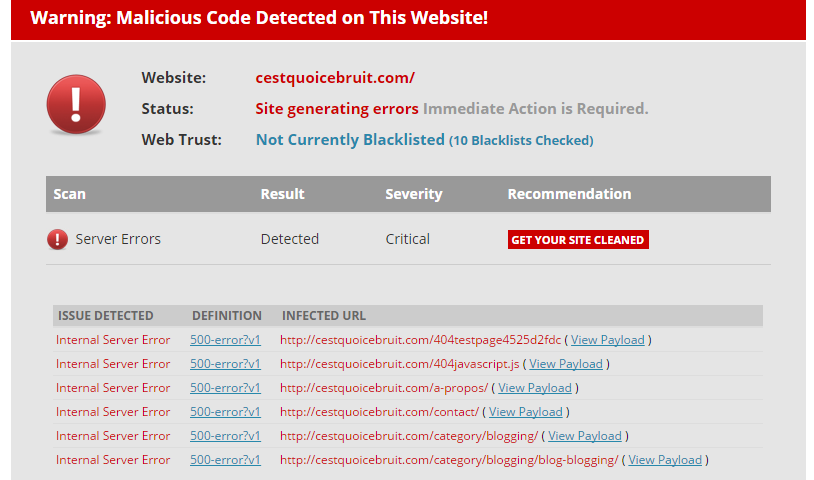Click the Result column header
Screen dimensions: 814x480
point(282,194)
